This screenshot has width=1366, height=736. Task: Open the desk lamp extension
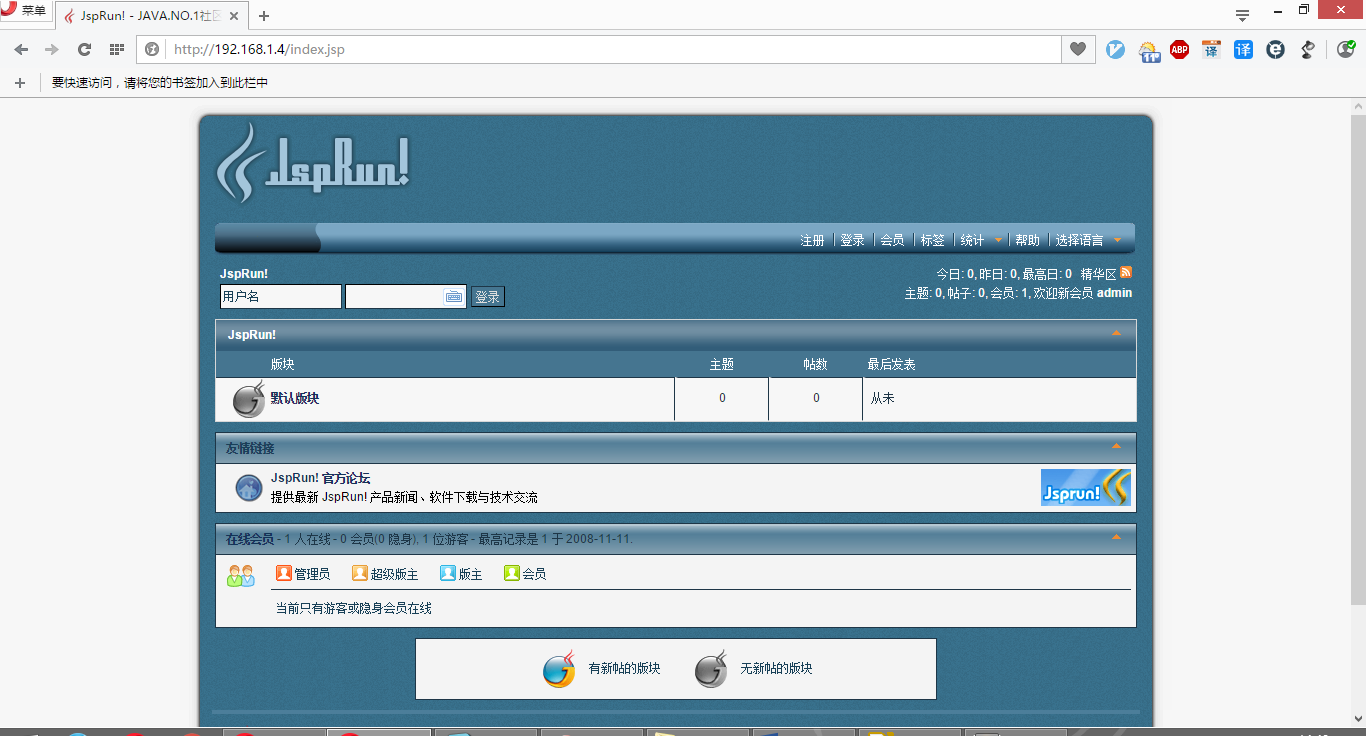(1308, 49)
